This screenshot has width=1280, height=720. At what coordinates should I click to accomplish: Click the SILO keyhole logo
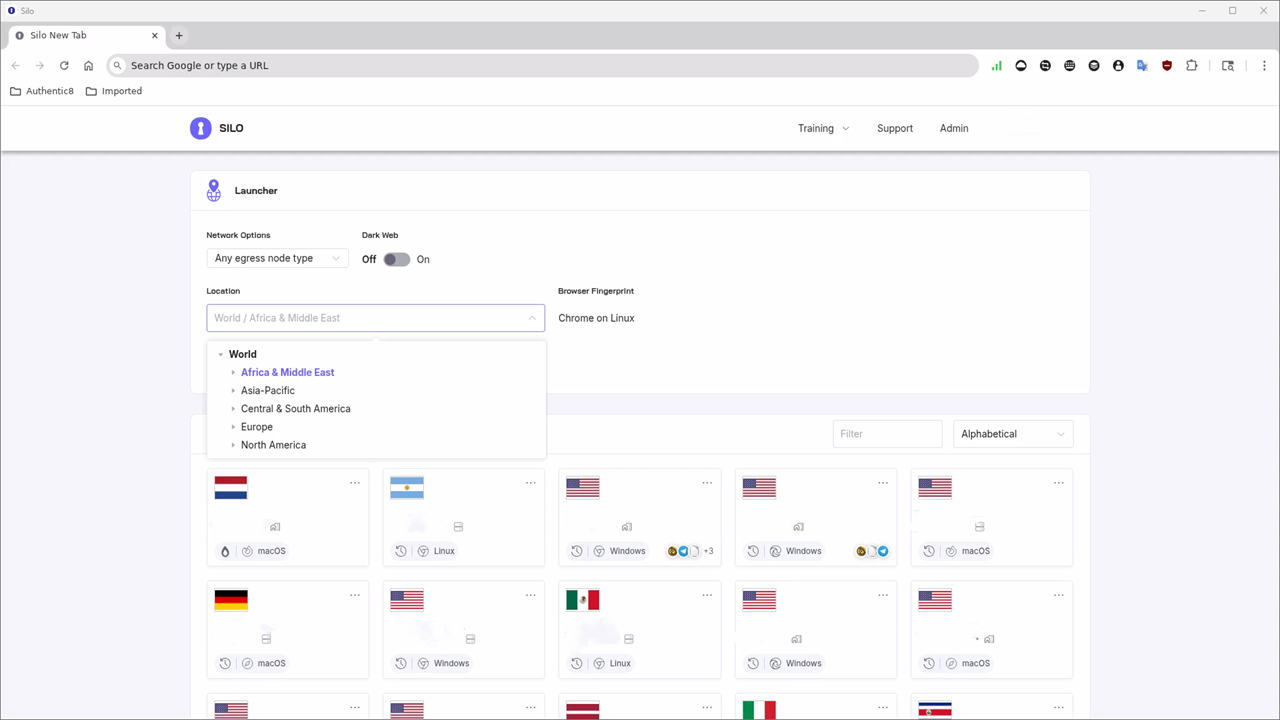tap(201, 128)
